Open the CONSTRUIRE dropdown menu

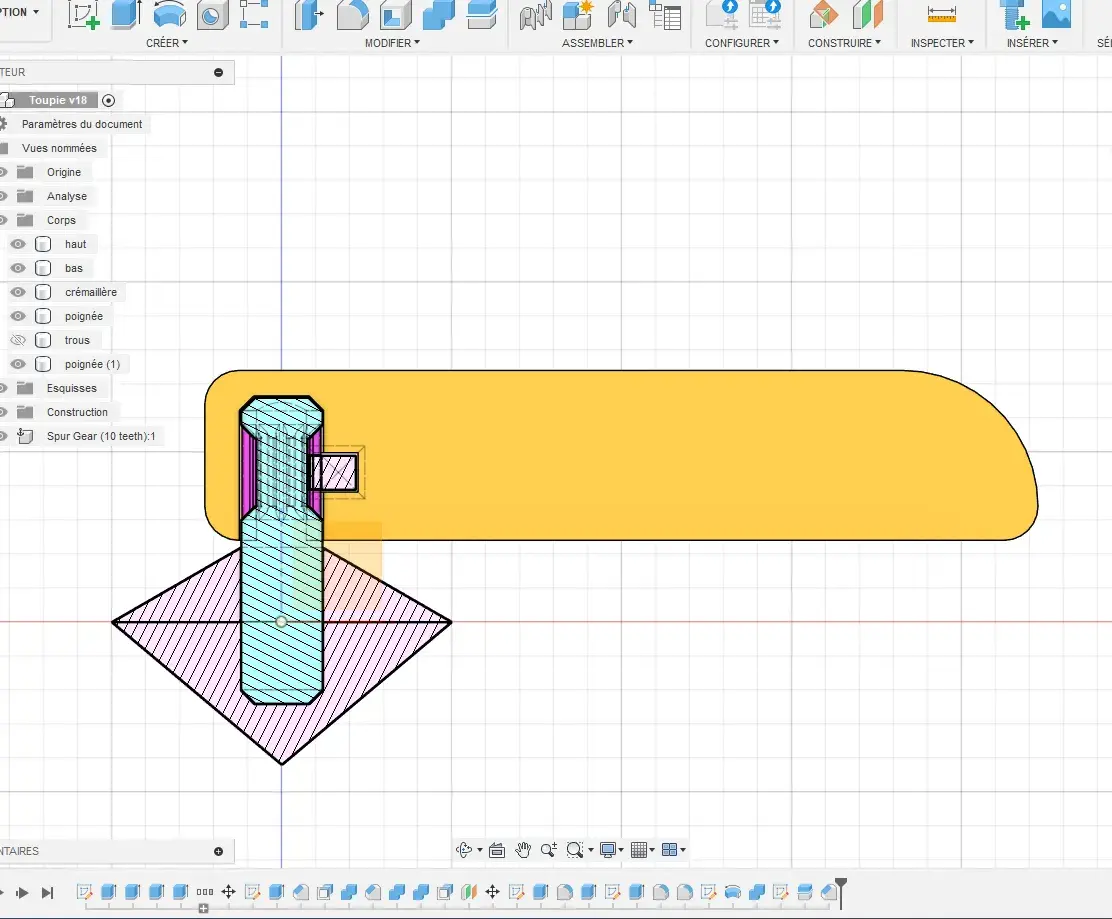844,43
